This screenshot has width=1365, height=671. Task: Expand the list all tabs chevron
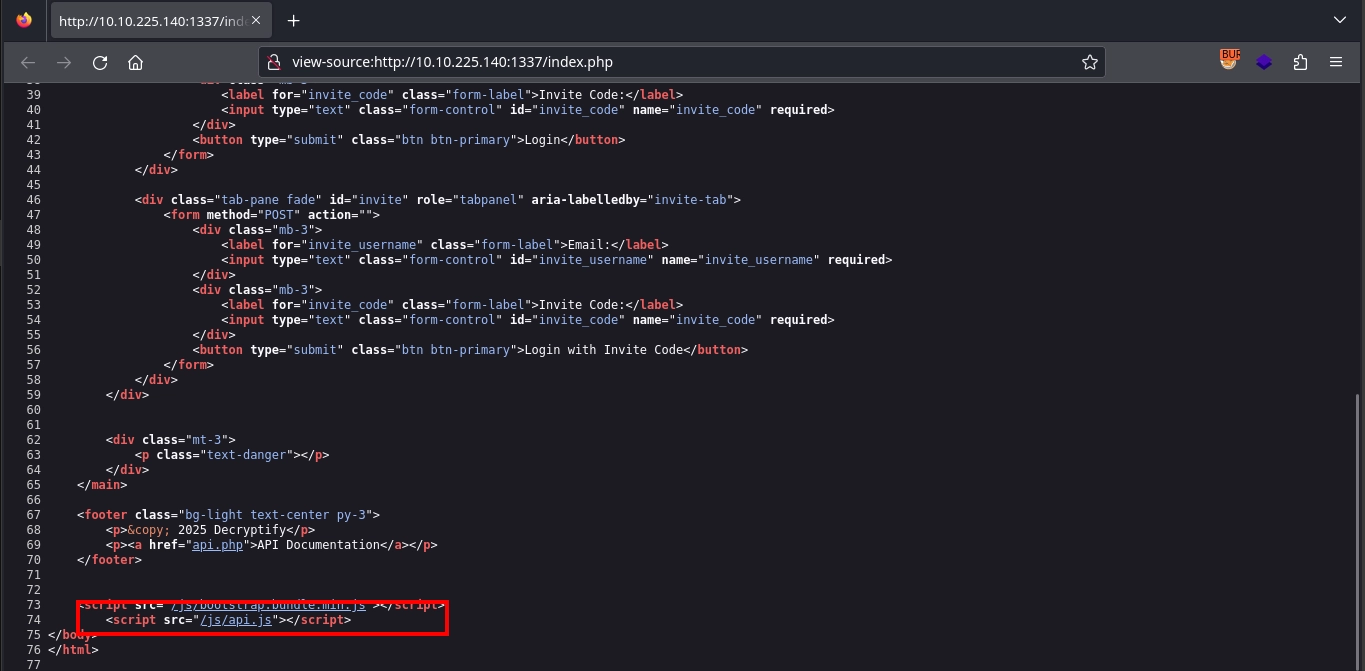point(1340,20)
